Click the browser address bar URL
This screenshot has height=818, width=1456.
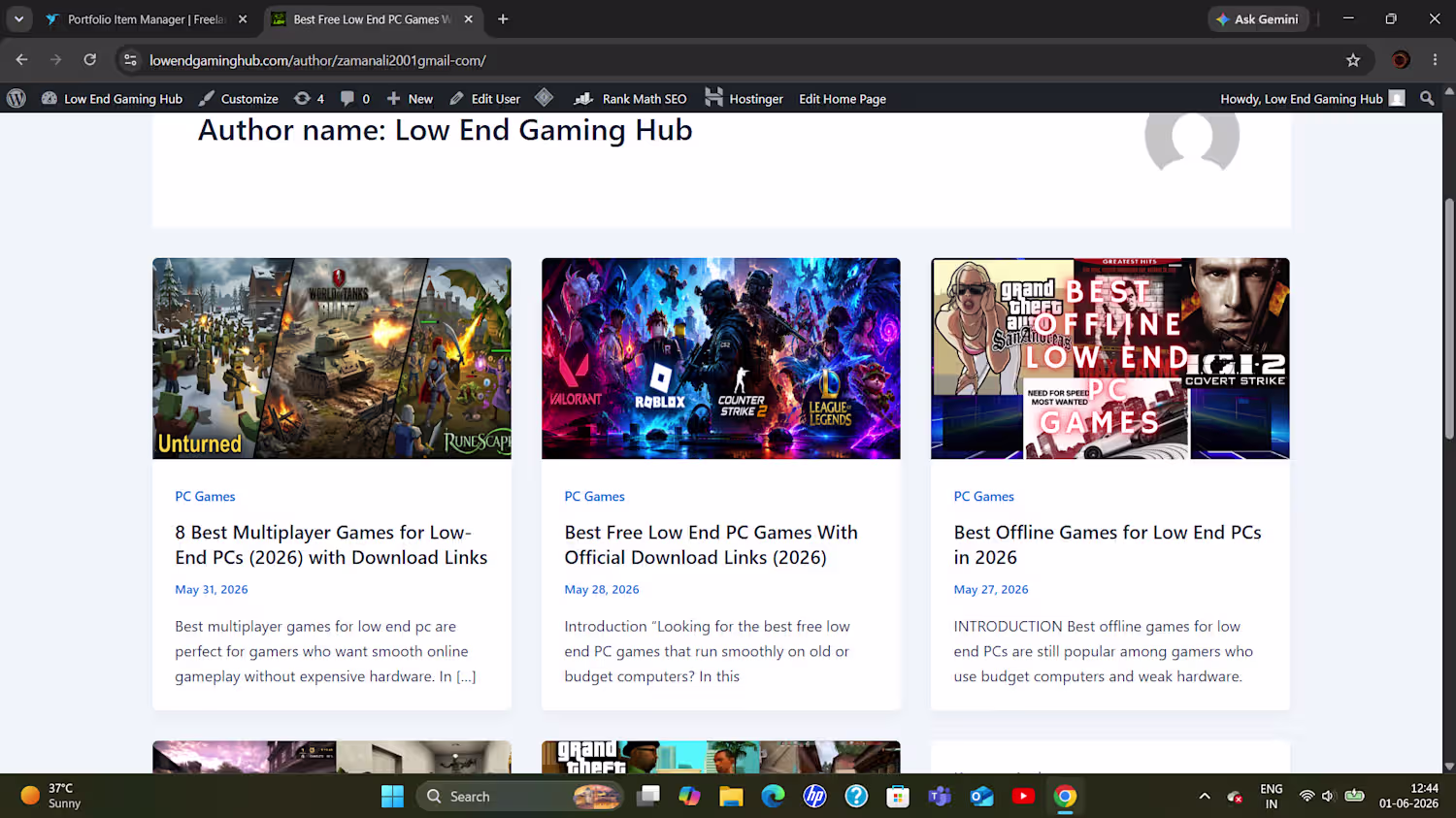pos(317,60)
